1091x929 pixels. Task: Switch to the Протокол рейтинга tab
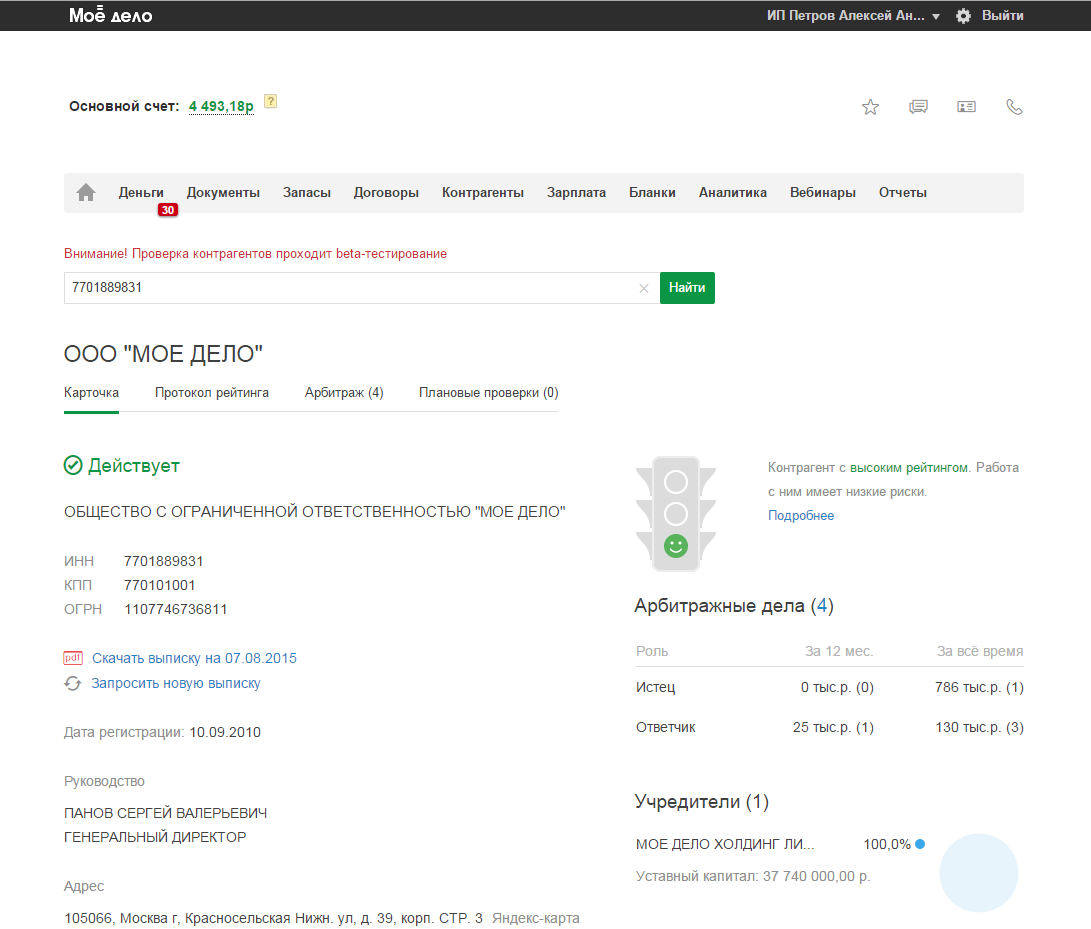coord(212,393)
